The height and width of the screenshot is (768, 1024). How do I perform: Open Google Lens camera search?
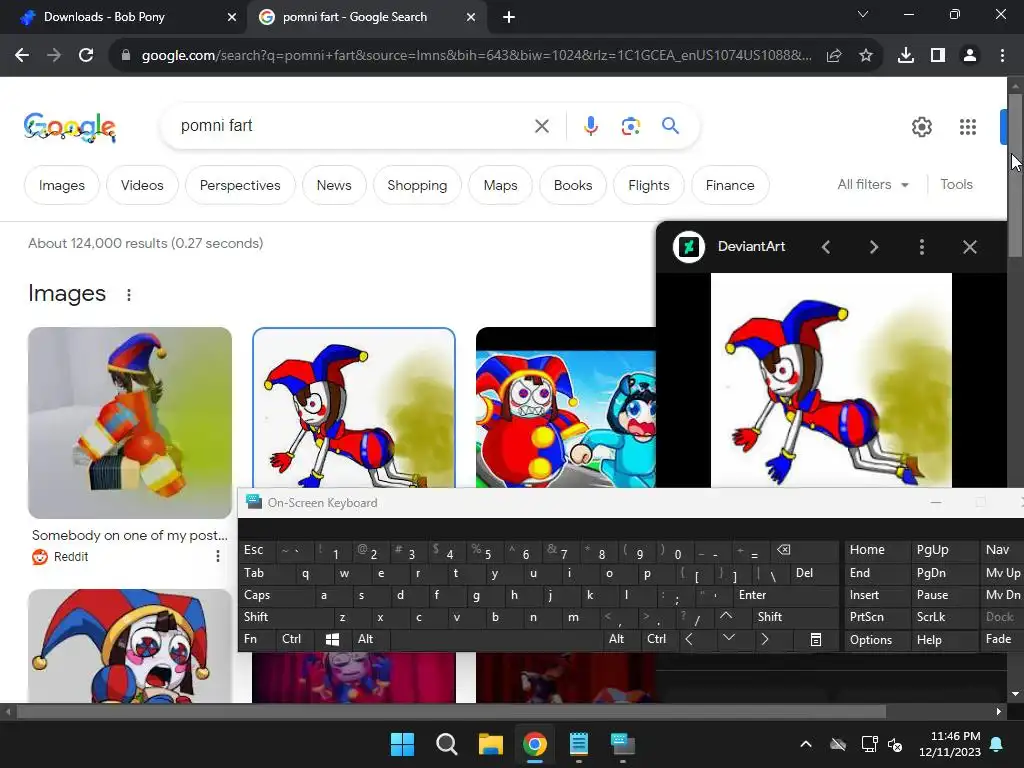(630, 126)
